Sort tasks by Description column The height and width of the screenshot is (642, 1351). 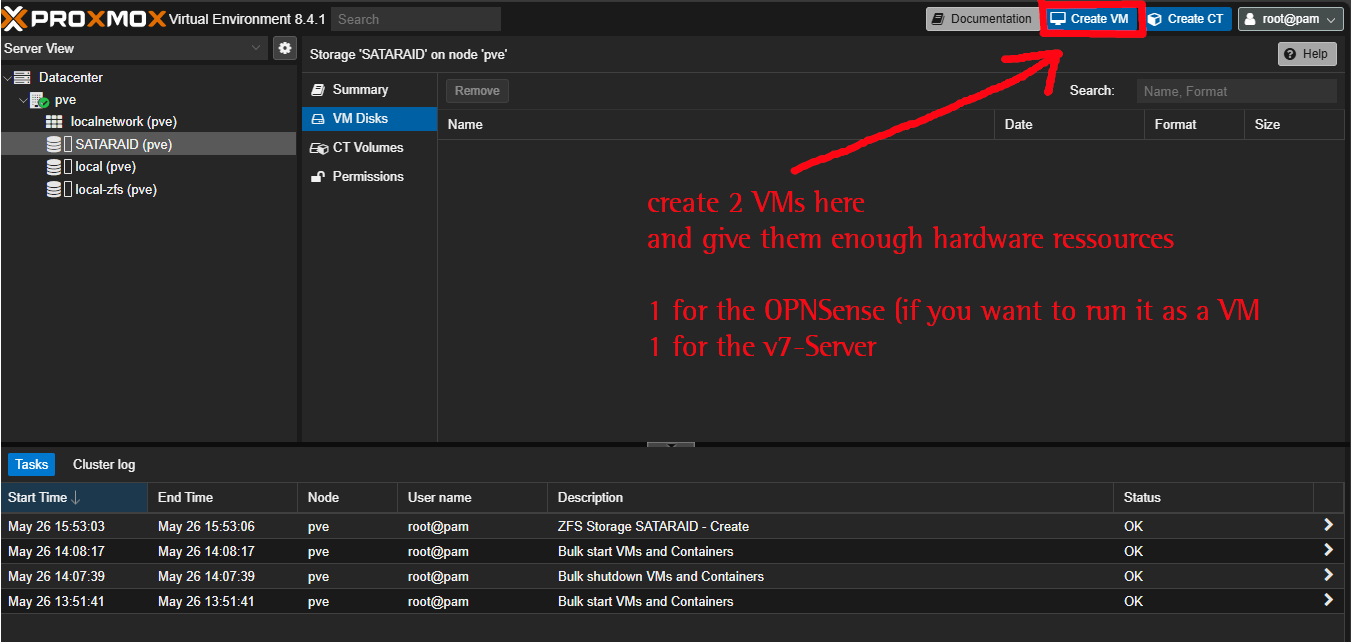click(x=830, y=498)
